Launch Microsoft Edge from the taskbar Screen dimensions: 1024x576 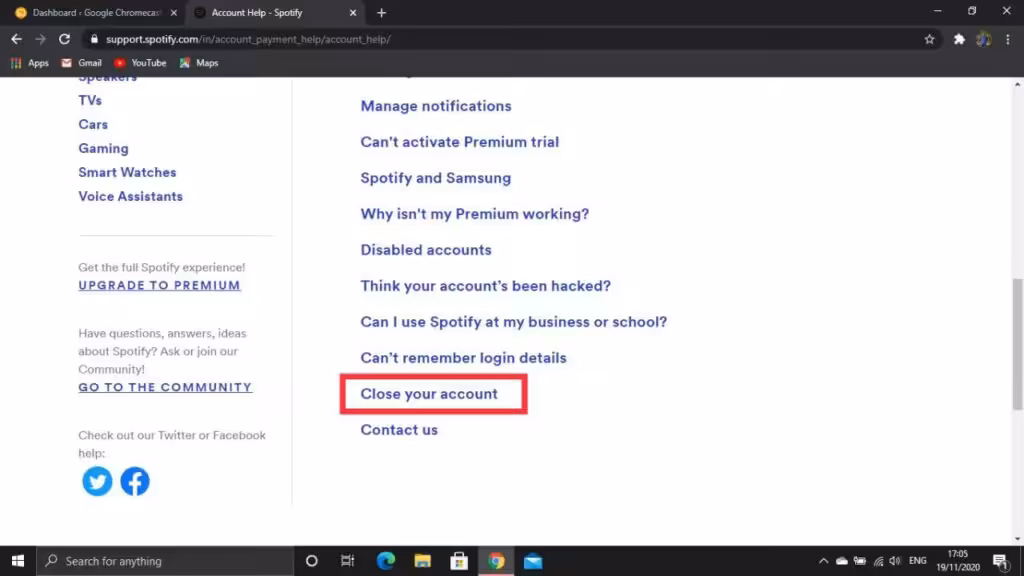point(386,561)
